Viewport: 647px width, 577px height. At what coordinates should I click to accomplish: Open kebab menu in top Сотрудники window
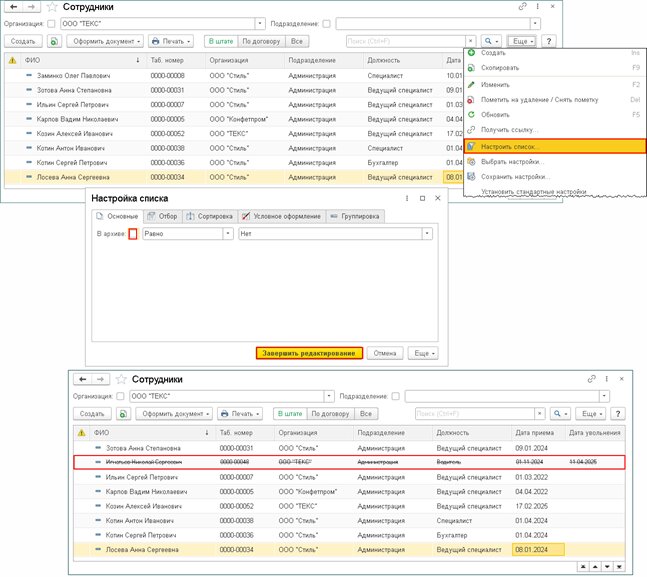pos(537,7)
